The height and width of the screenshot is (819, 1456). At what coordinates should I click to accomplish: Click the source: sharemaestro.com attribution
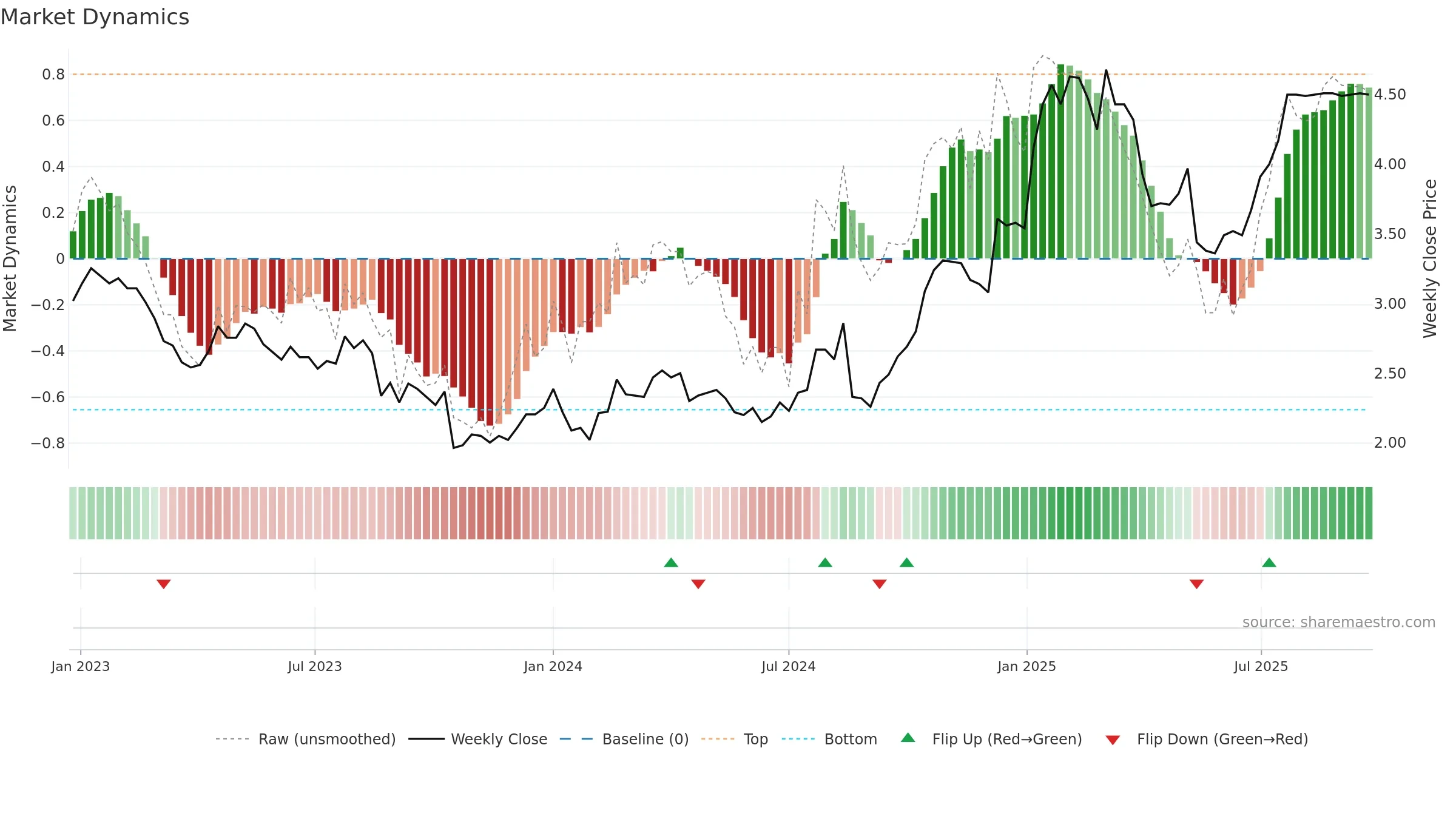(x=1339, y=622)
